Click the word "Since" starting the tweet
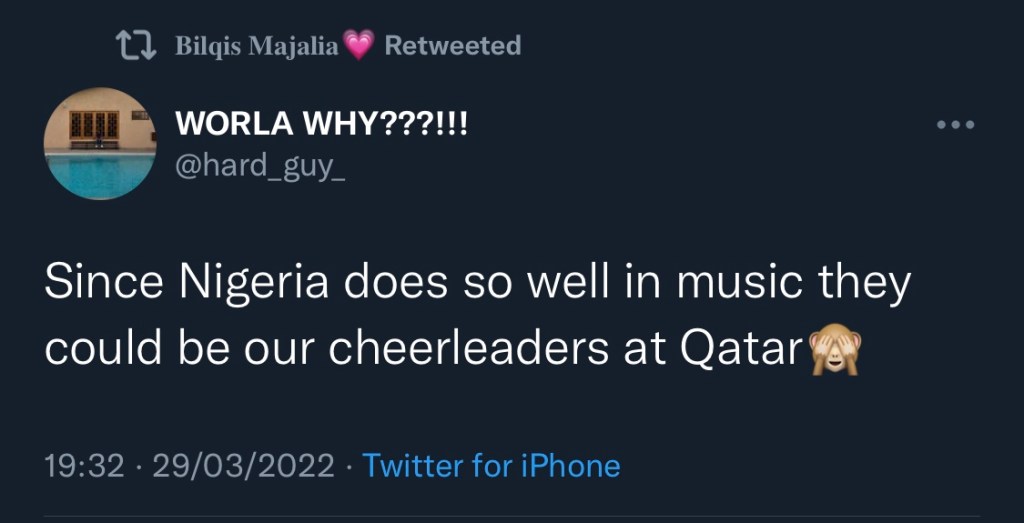The height and width of the screenshot is (523, 1024). click(91, 286)
